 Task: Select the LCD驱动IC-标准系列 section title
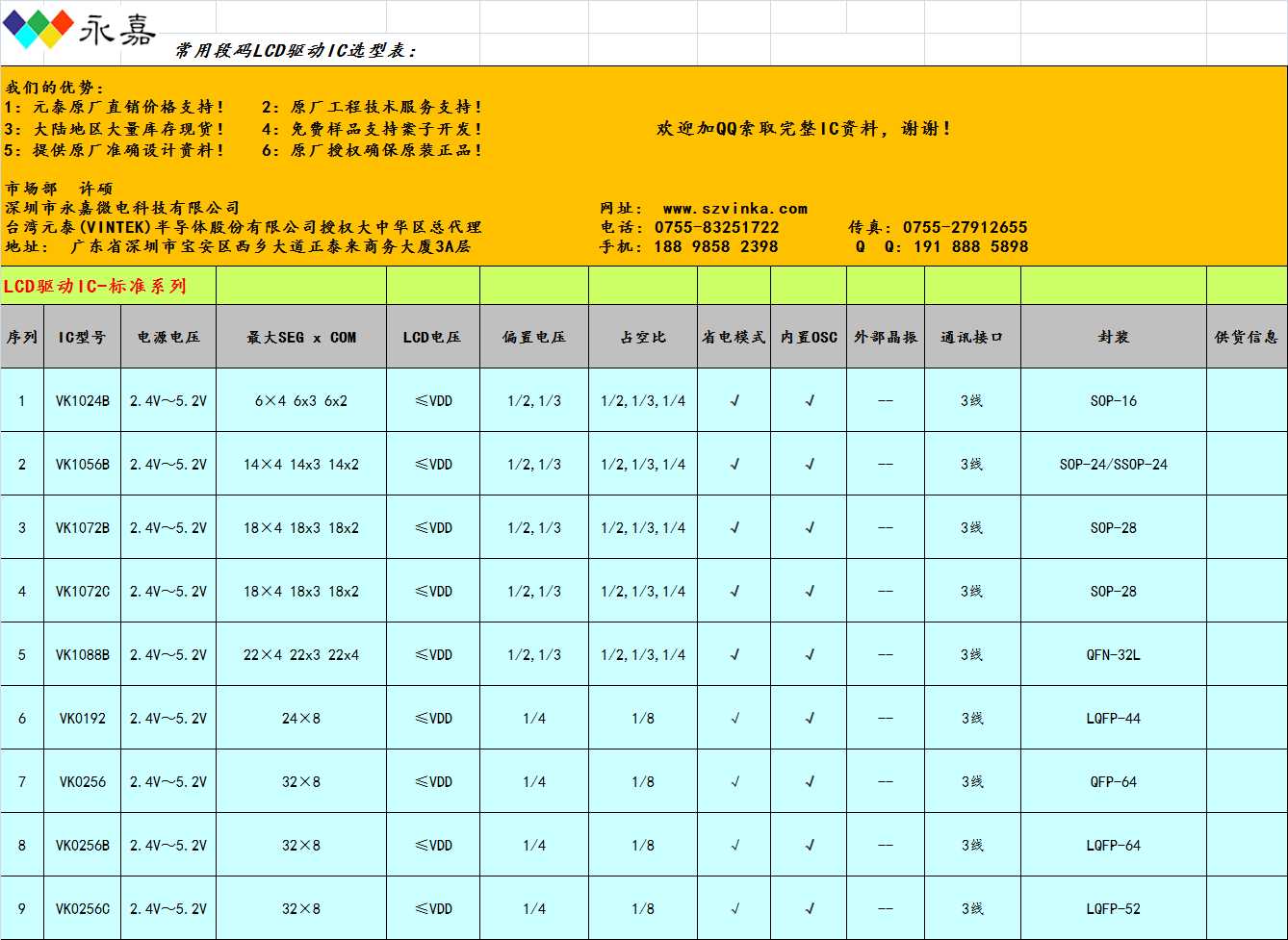[x=94, y=286]
